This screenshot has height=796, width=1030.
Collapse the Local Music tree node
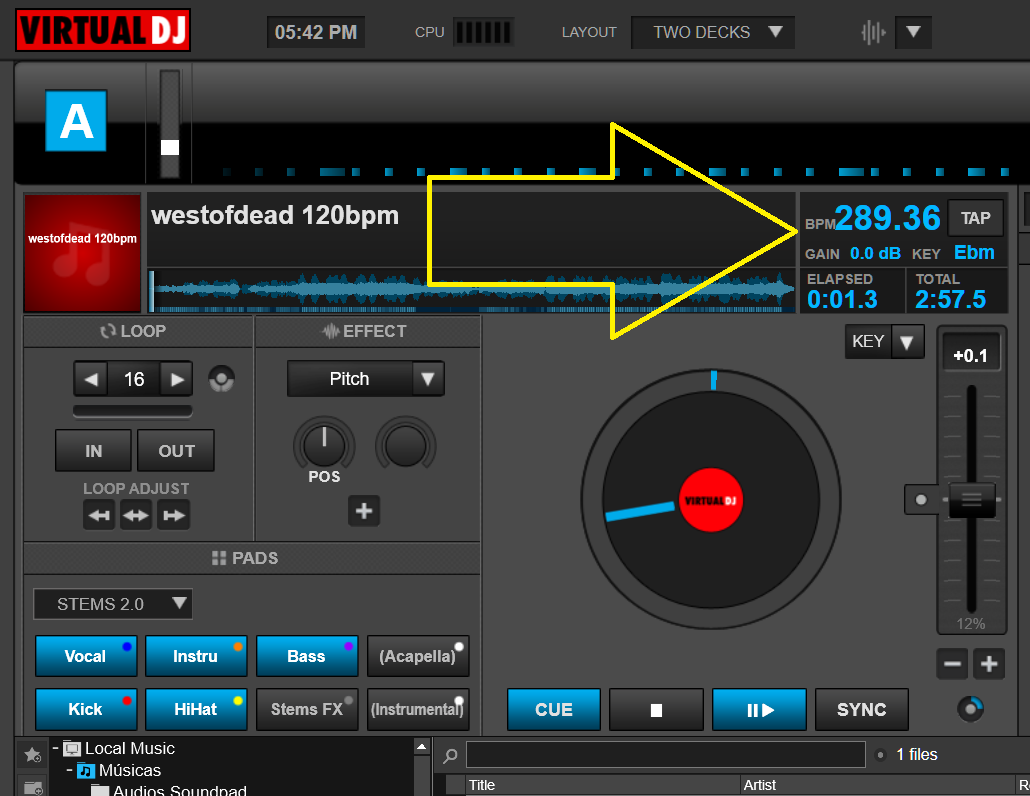[56, 747]
